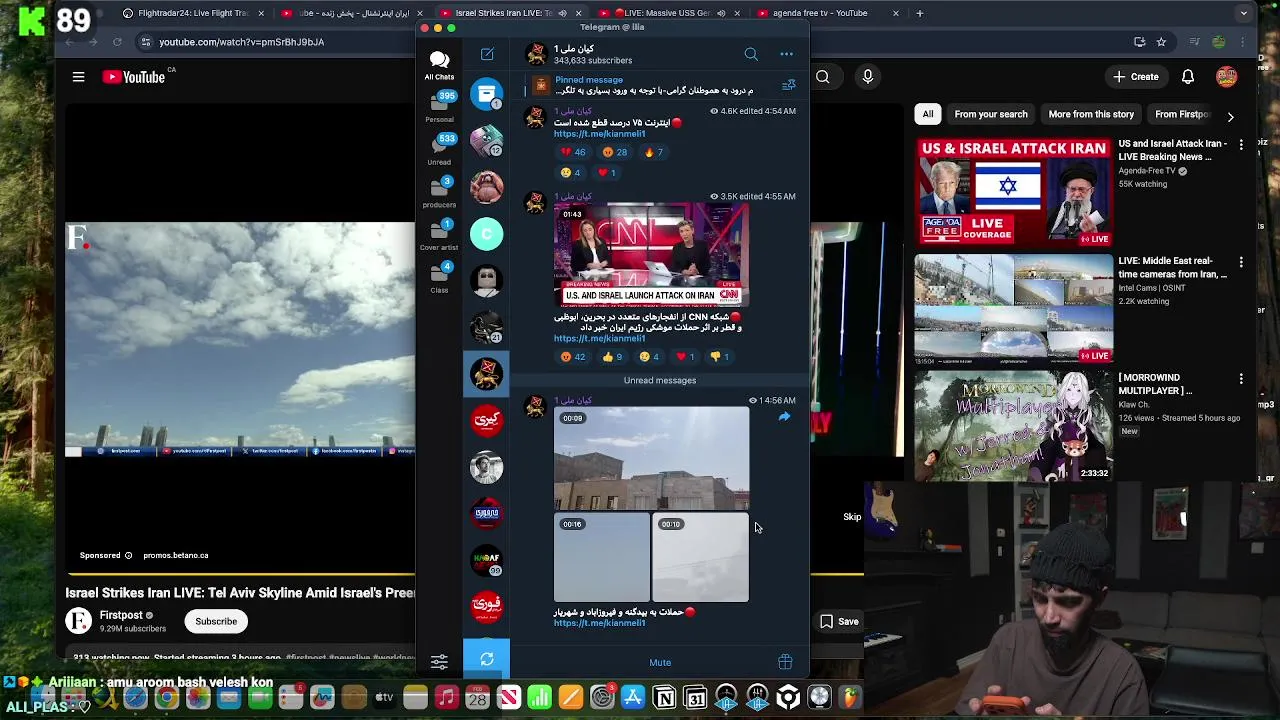Select the From your search chip
This screenshot has height=720, width=1280.
pos(991,114)
